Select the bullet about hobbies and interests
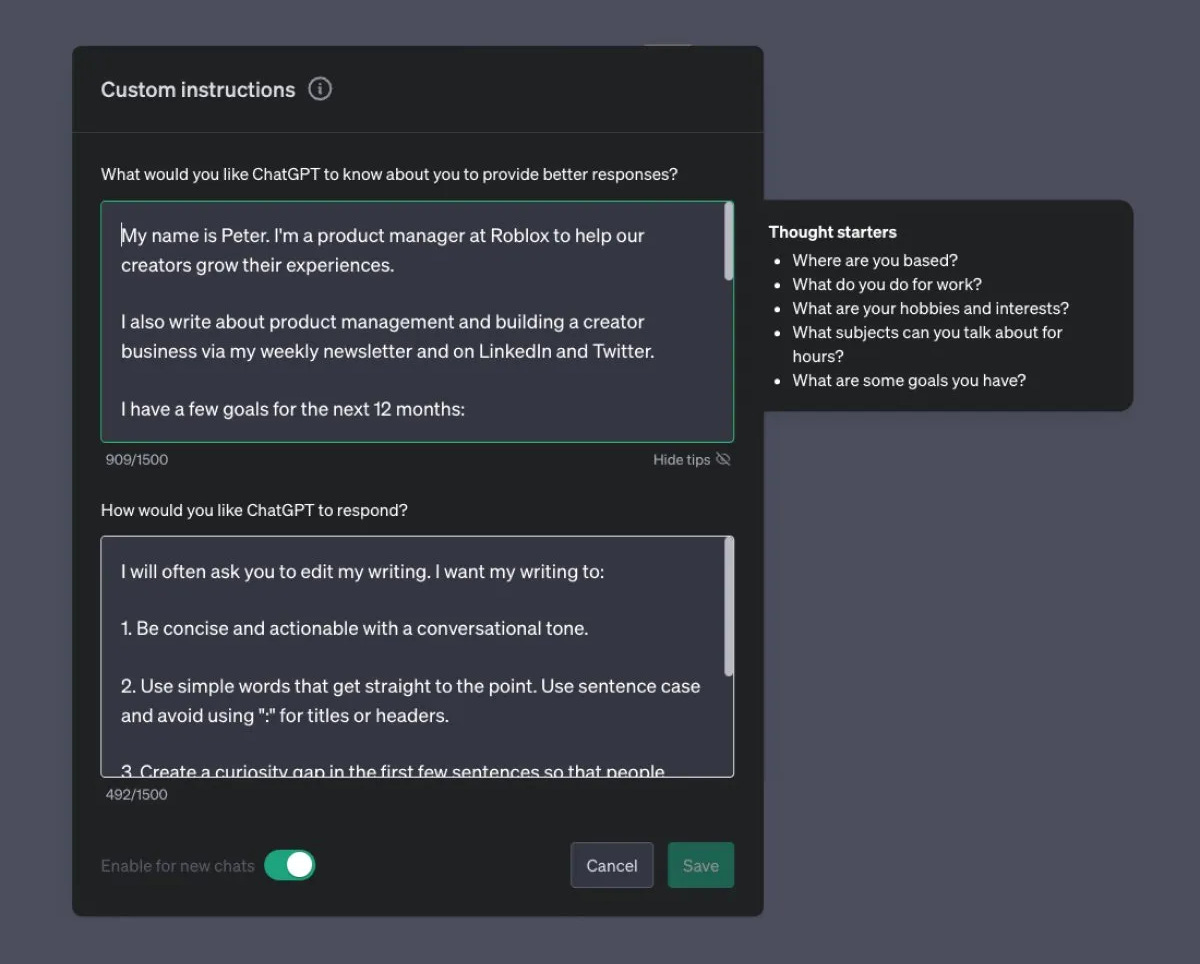Viewport: 1200px width, 964px height. click(930, 308)
